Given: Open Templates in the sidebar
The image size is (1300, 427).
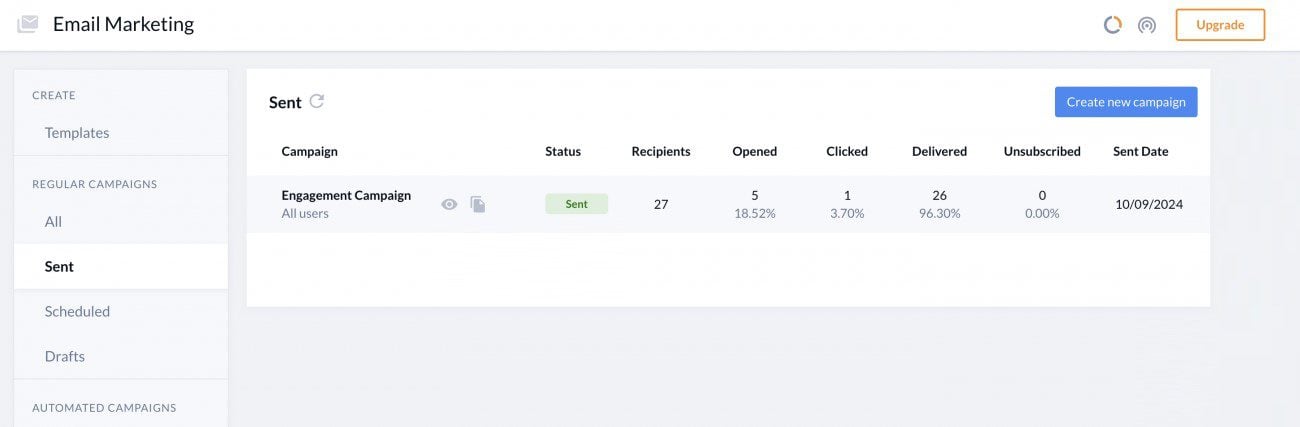Looking at the screenshot, I should (x=77, y=133).
